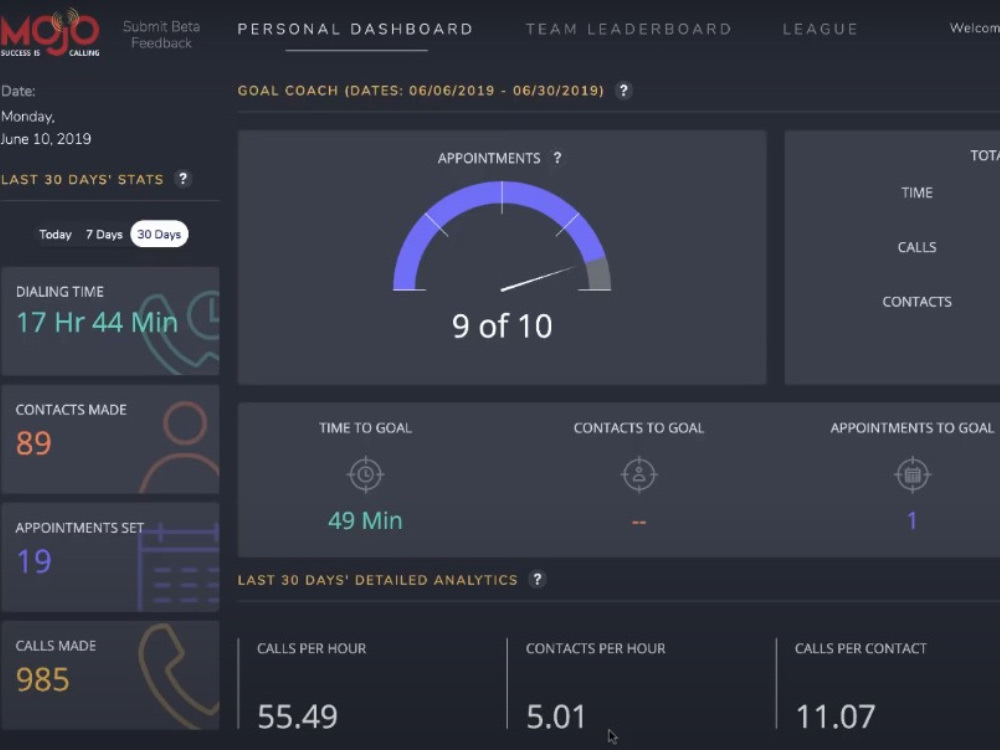This screenshot has height=750, width=1000.
Task: Click the '17 Hr 44 Min' dialing time value
Action: pos(97,322)
